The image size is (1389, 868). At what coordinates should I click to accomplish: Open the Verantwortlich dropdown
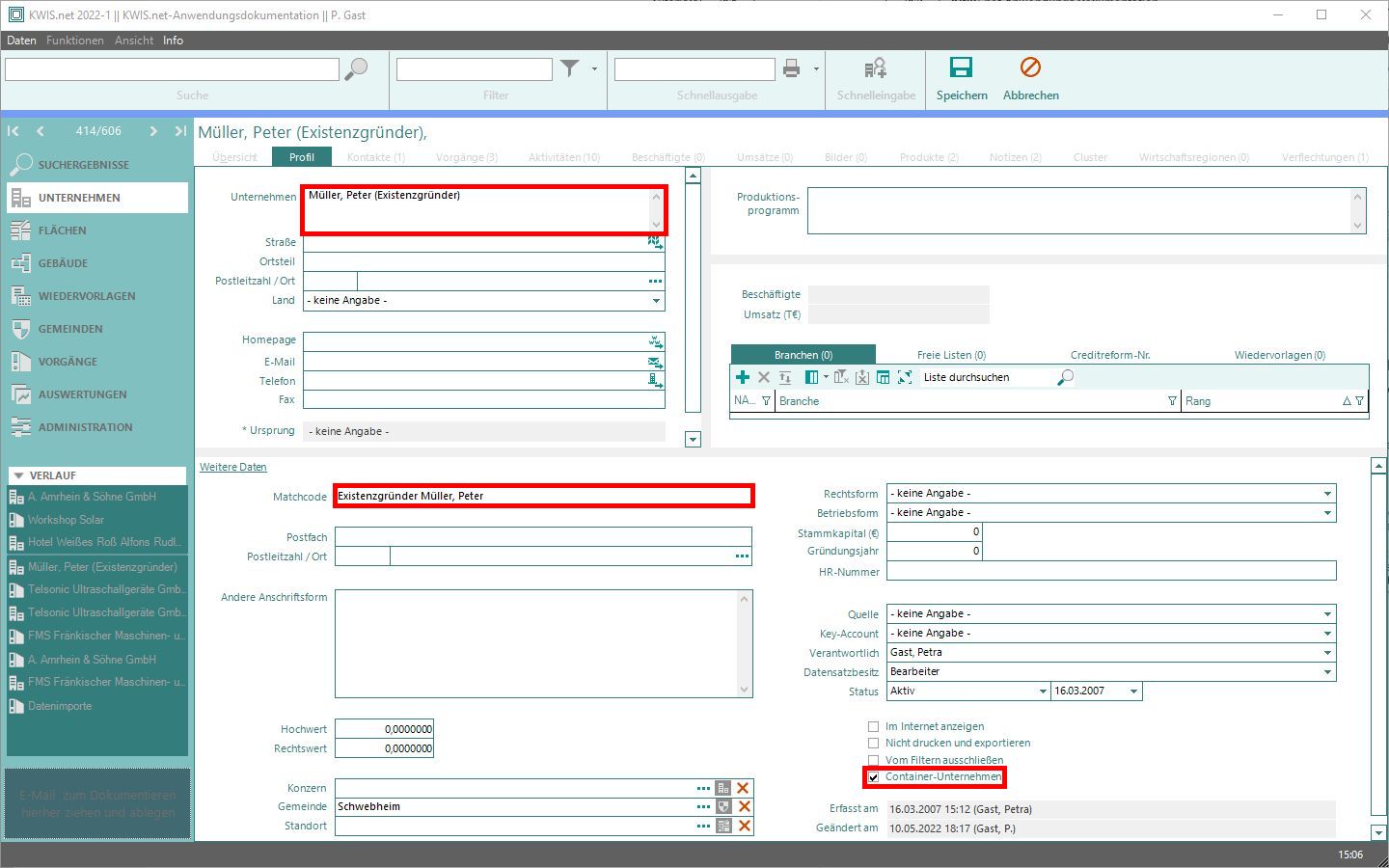pyautogui.click(x=1327, y=653)
